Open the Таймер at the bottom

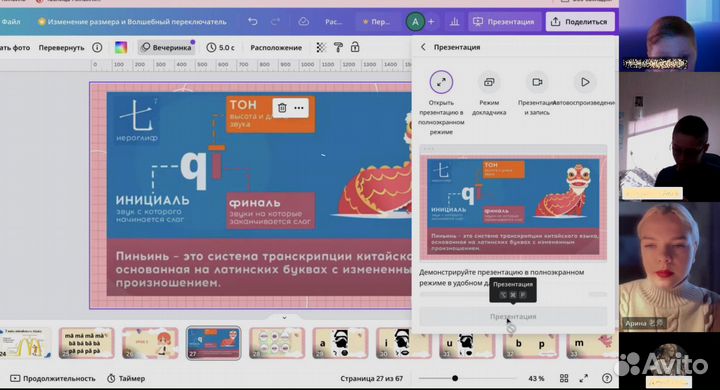(x=126, y=379)
